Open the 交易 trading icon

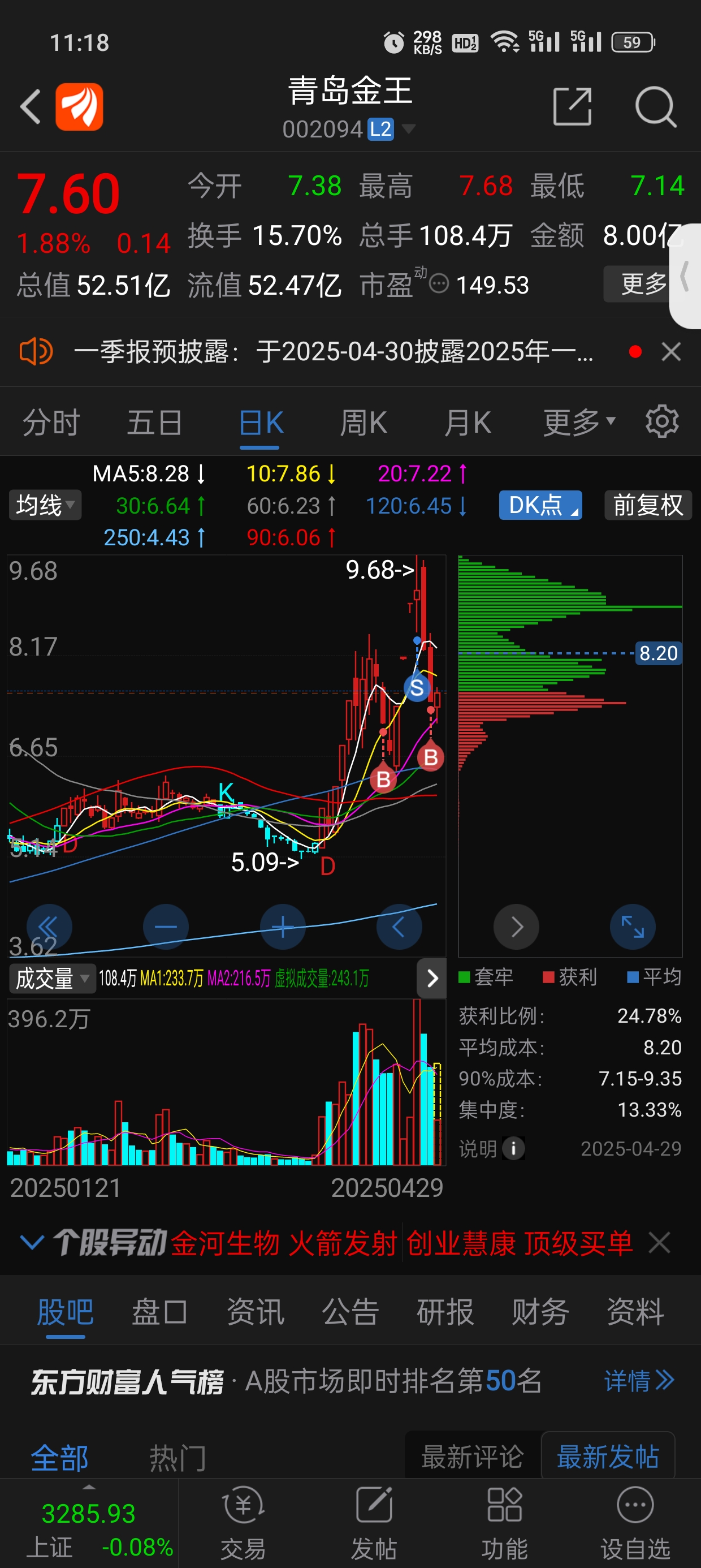pyautogui.click(x=244, y=1523)
